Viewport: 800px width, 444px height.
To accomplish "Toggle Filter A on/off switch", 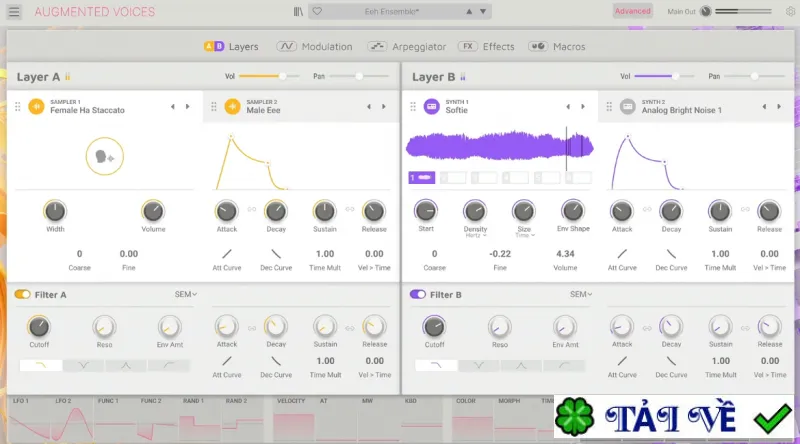I will point(22,294).
